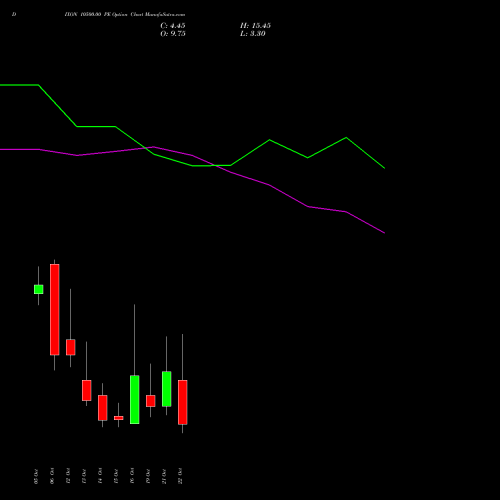
Task: Click the tiny red 15 Oct candlestick
Action: tap(118, 418)
